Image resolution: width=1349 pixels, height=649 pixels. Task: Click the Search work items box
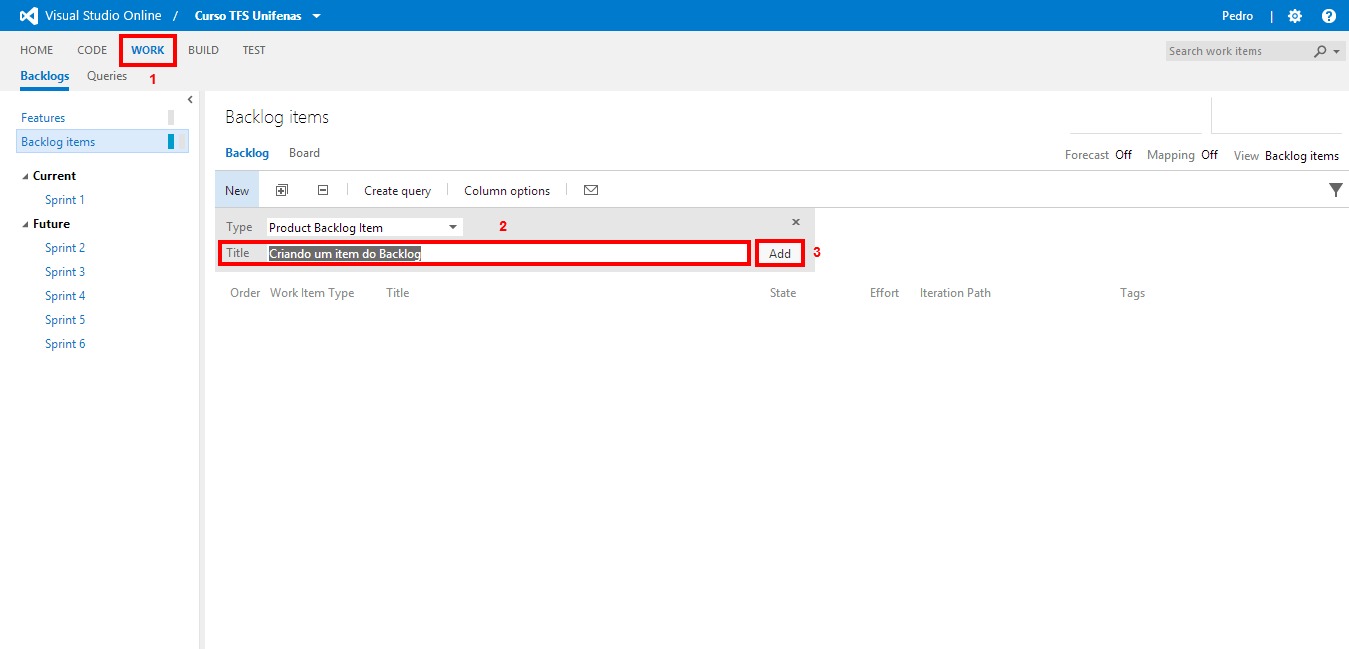point(1239,51)
